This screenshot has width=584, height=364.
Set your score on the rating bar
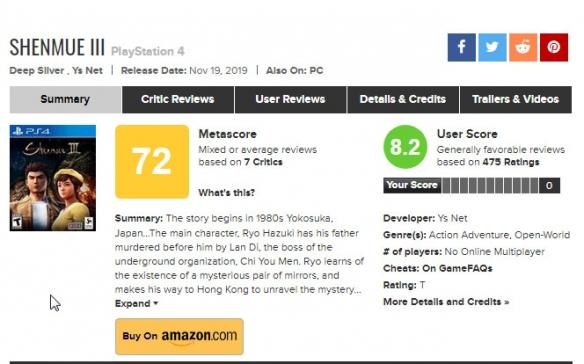coord(490,185)
